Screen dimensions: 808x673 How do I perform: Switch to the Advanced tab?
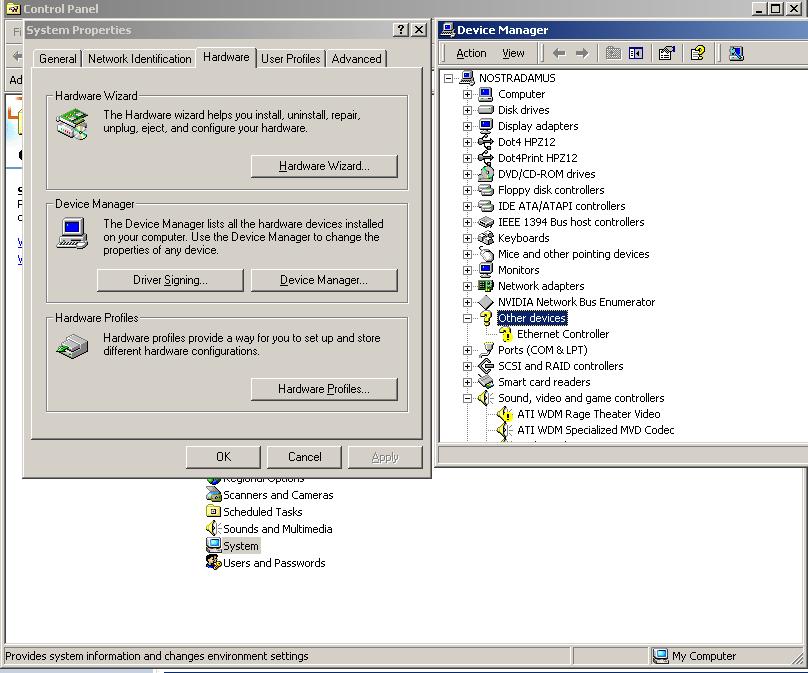[357, 59]
